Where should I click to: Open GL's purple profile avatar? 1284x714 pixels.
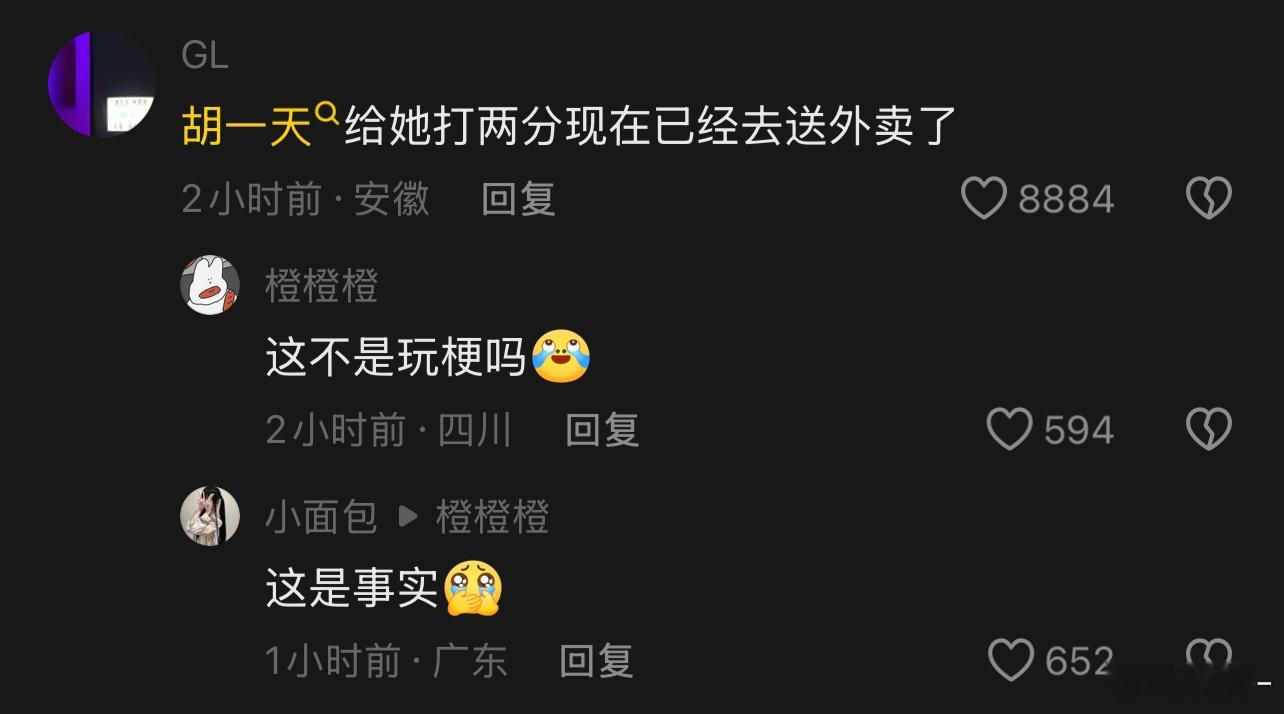102,84
